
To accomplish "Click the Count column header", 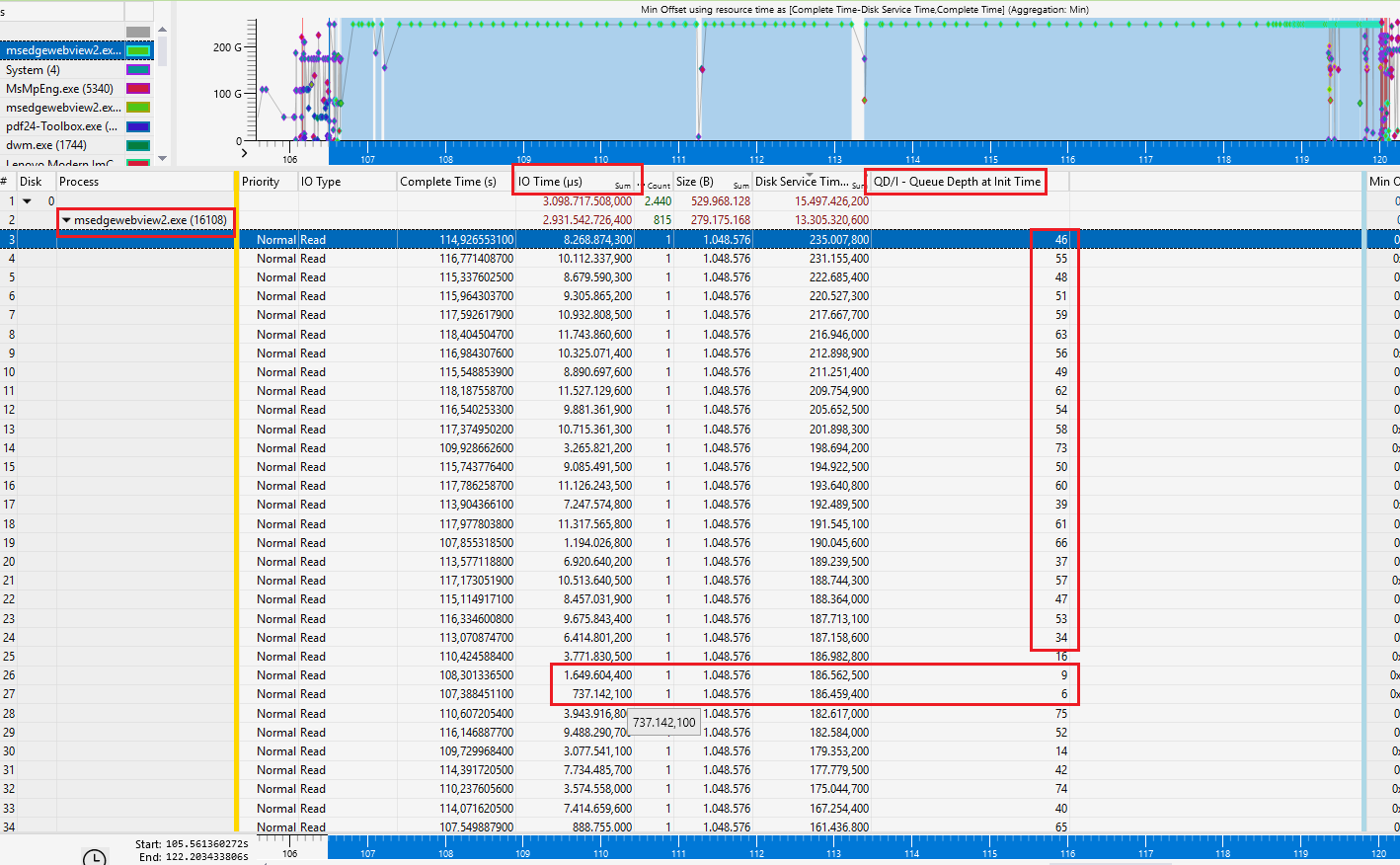I will pos(659,185).
